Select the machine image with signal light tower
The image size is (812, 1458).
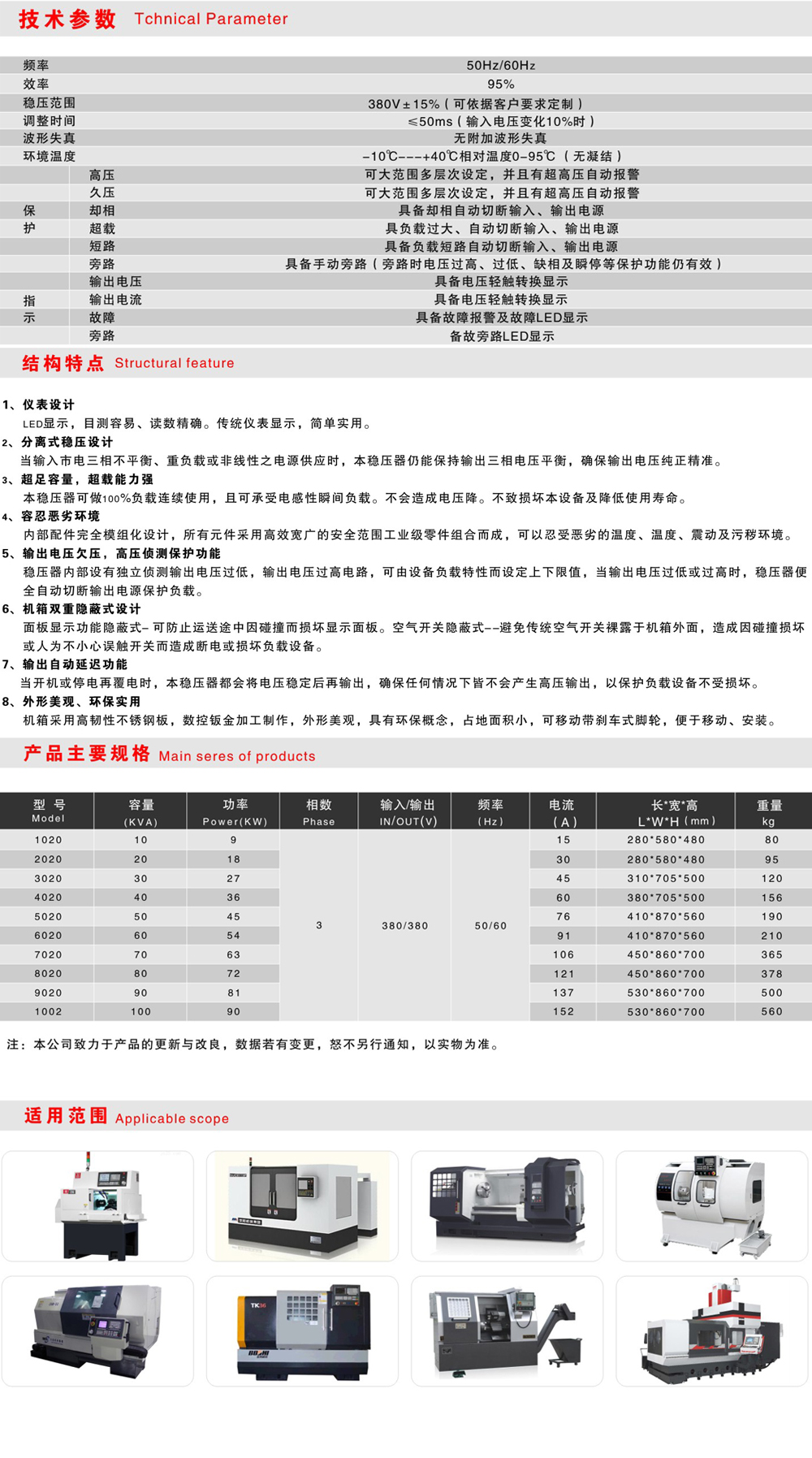[x=97, y=1205]
